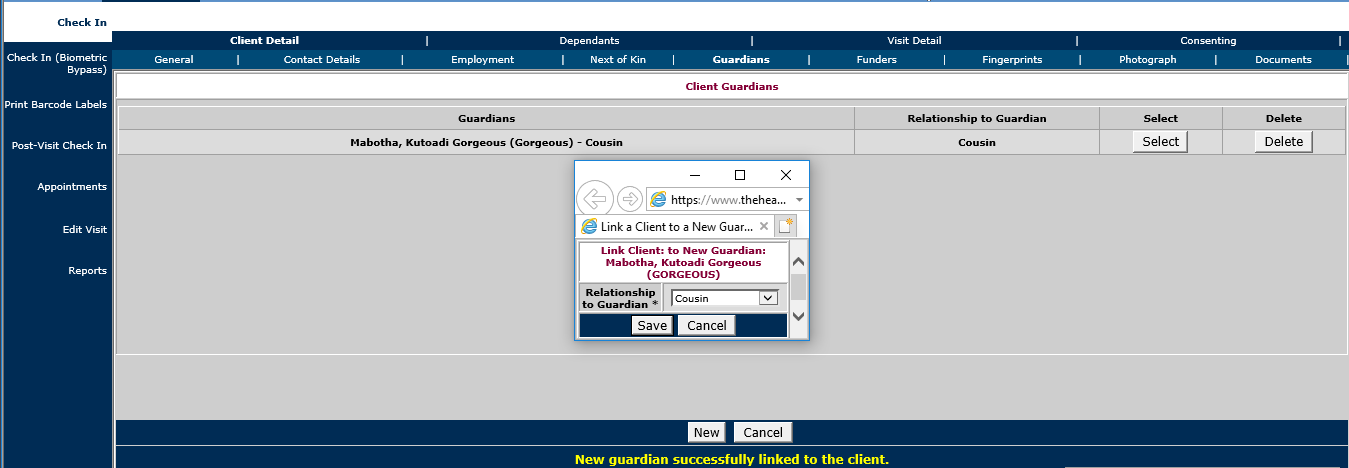Switch to the Employment sub-tab
This screenshot has width=1349, height=468.
482,60
